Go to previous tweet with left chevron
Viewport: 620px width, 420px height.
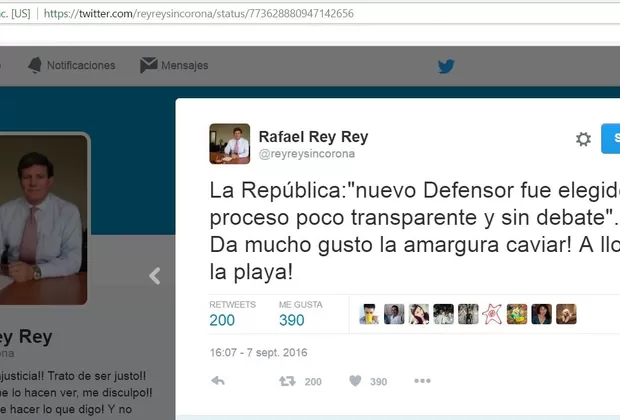click(155, 276)
